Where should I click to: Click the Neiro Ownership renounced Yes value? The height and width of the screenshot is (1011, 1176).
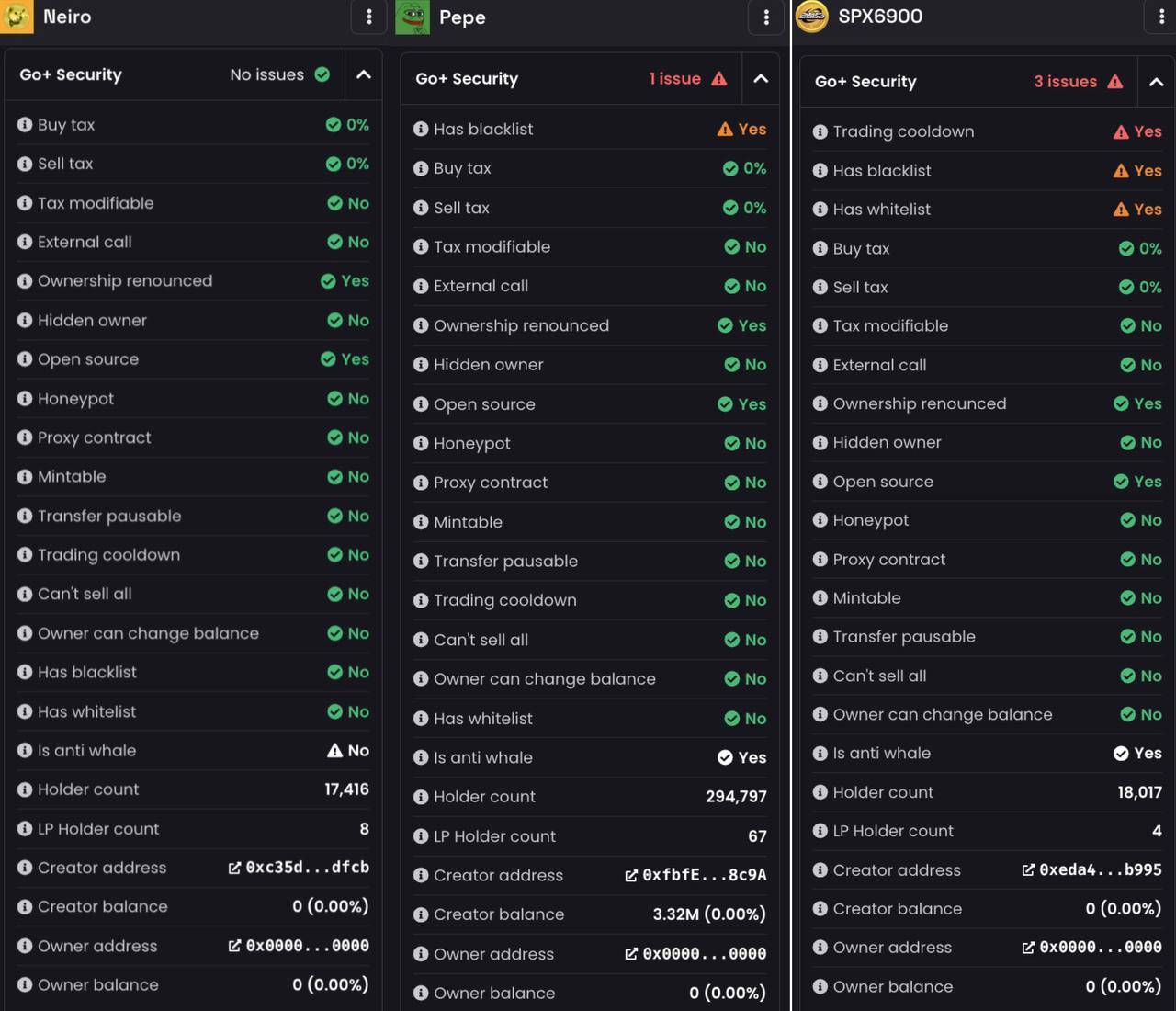[x=345, y=281]
